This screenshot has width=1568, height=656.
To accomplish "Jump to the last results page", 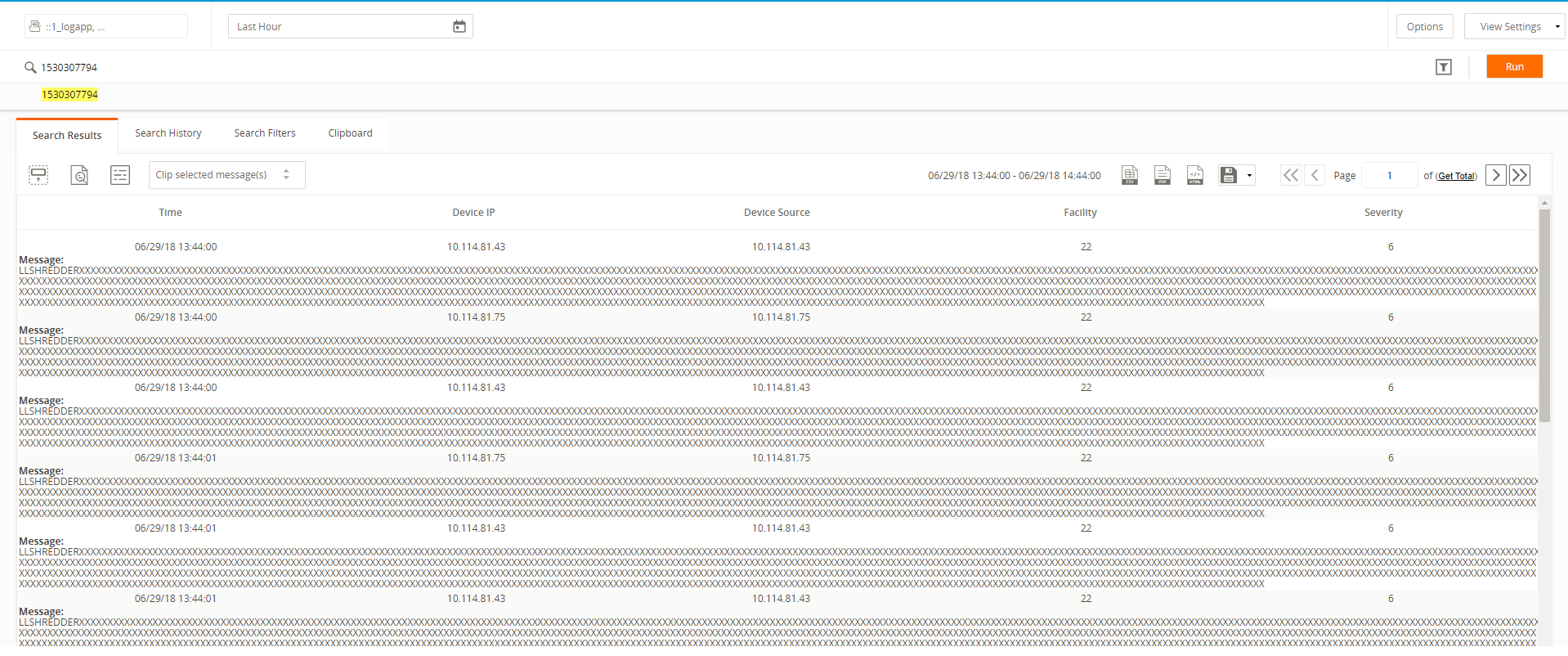I will coord(1520,175).
